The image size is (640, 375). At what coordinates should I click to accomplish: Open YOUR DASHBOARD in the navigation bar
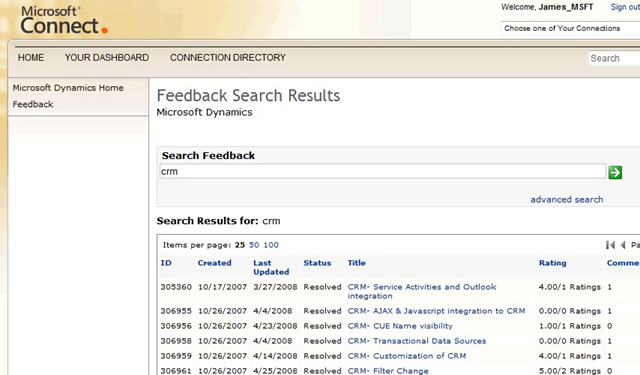107,58
